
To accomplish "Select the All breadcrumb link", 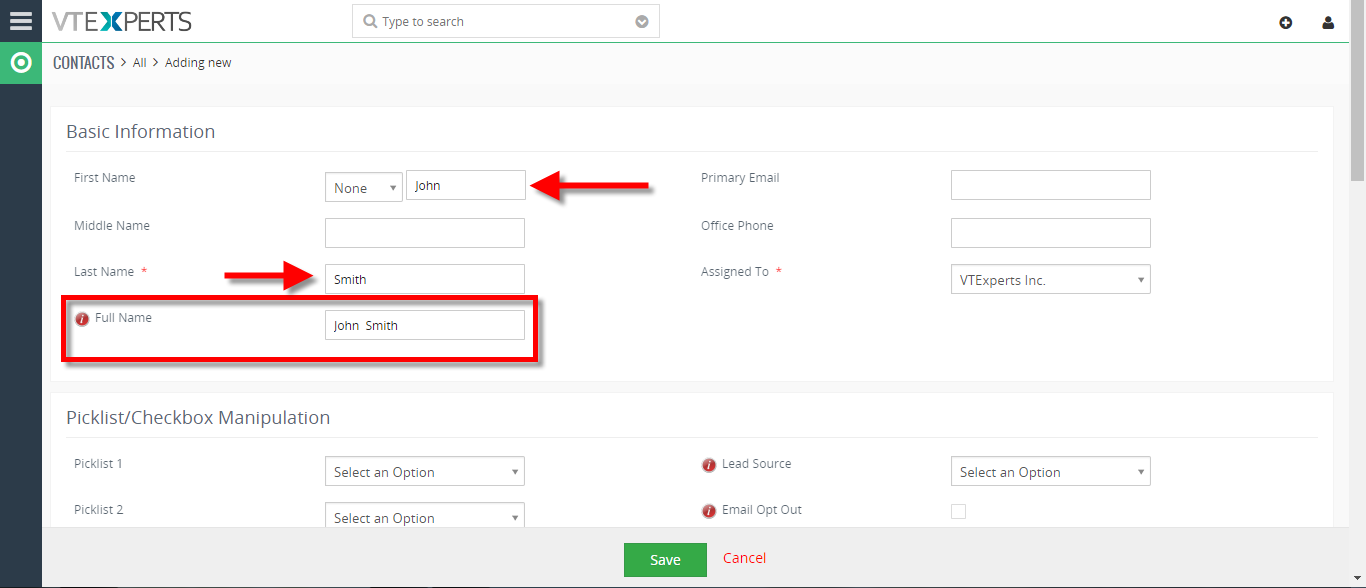I will (140, 62).
